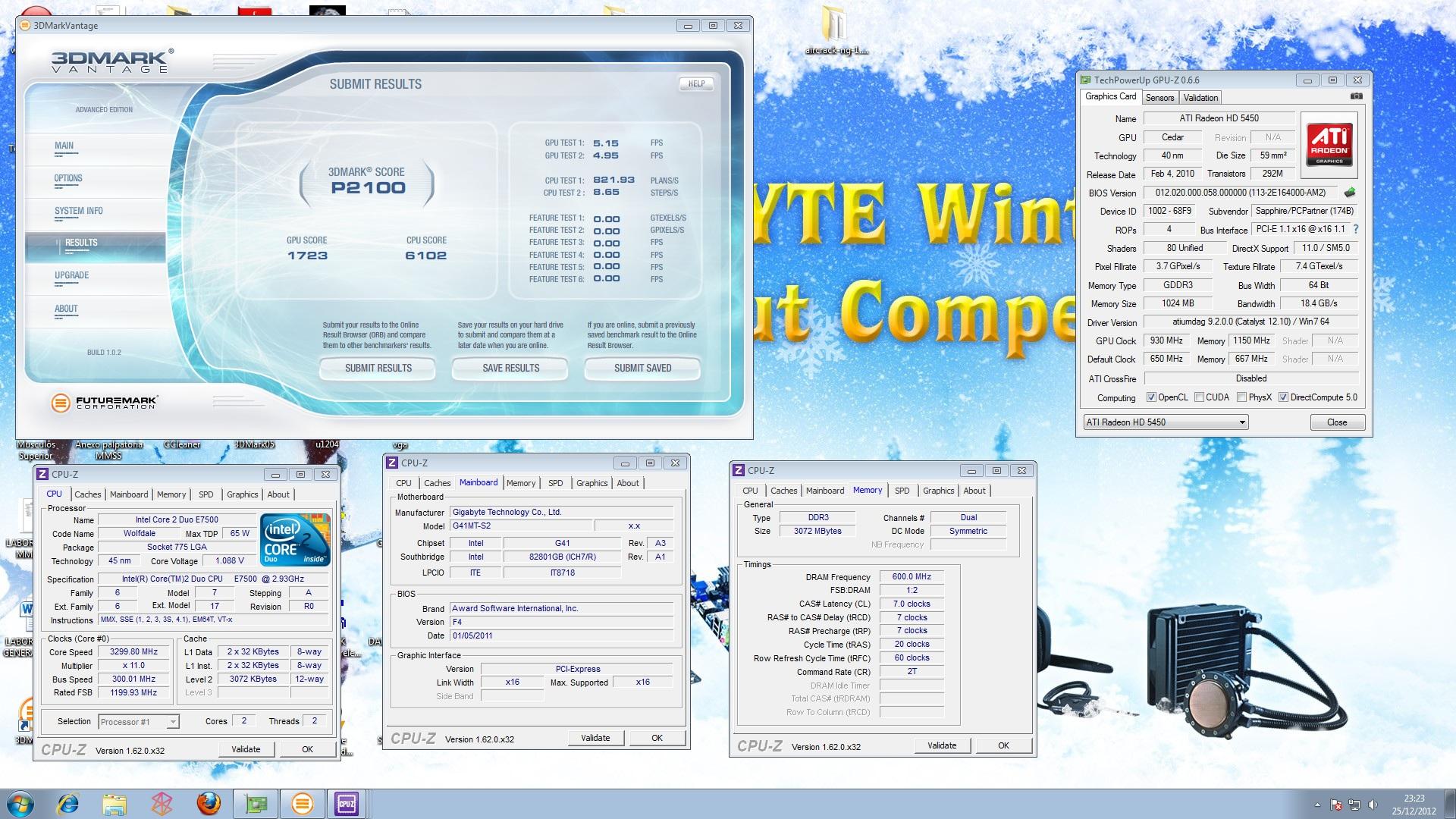Click the GPU-Z screenshot camera icon
Image resolution: width=1456 pixels, height=819 pixels.
pyautogui.click(x=1357, y=96)
